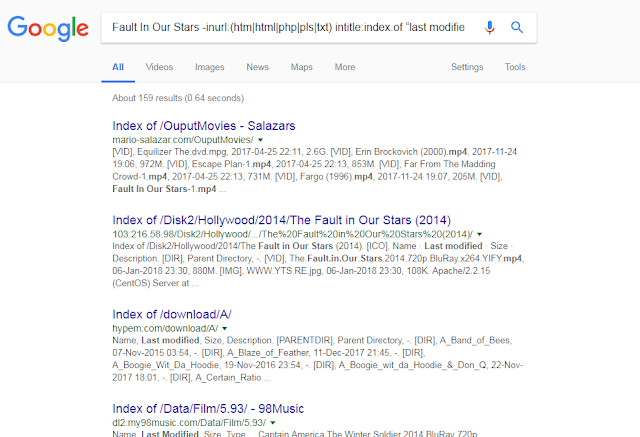Open The Fault in Our Stars (2014) index link

(x=282, y=220)
